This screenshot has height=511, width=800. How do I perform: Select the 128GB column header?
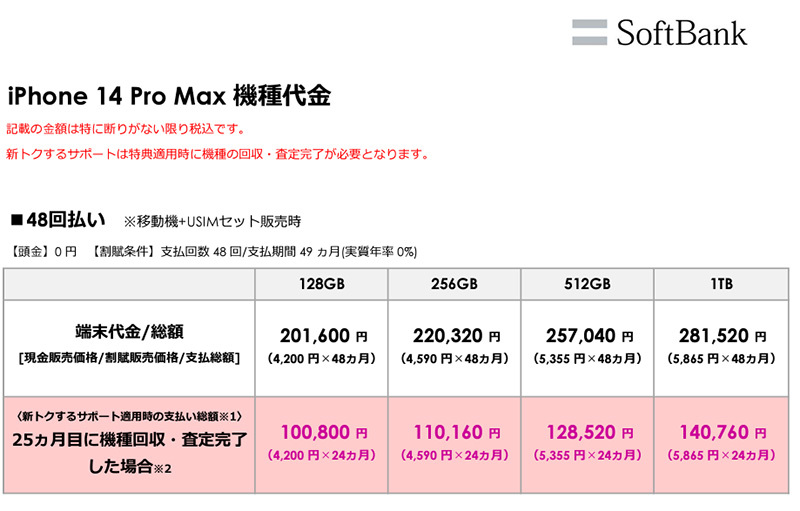click(323, 283)
